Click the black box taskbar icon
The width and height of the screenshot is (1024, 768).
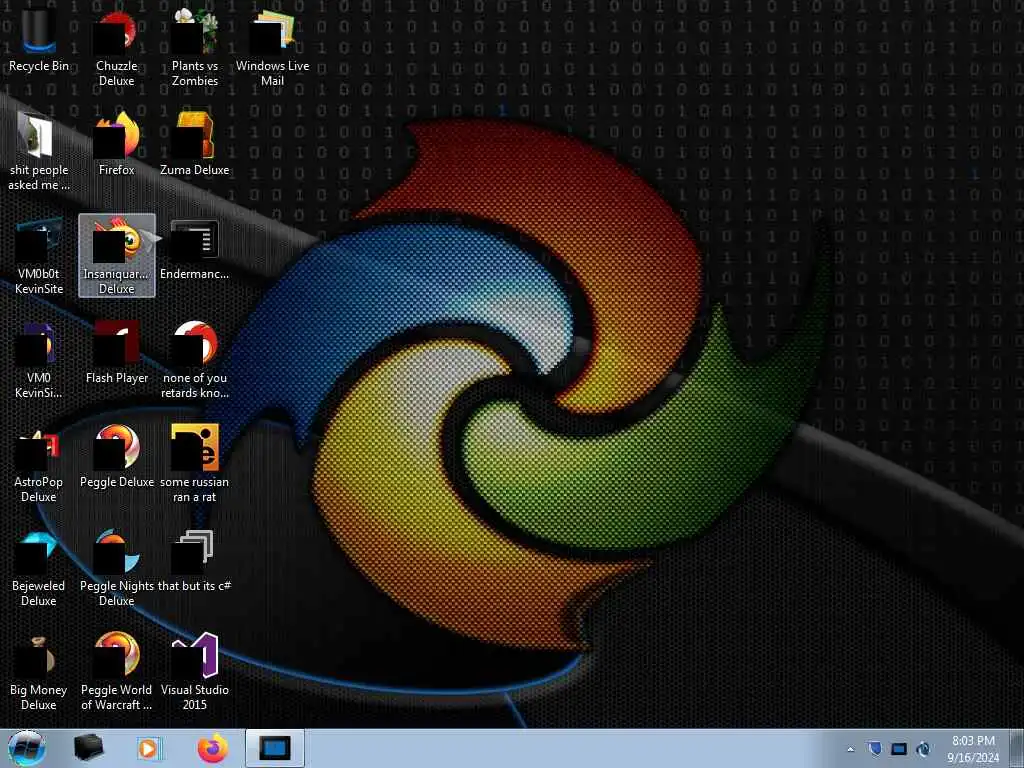tap(88, 748)
